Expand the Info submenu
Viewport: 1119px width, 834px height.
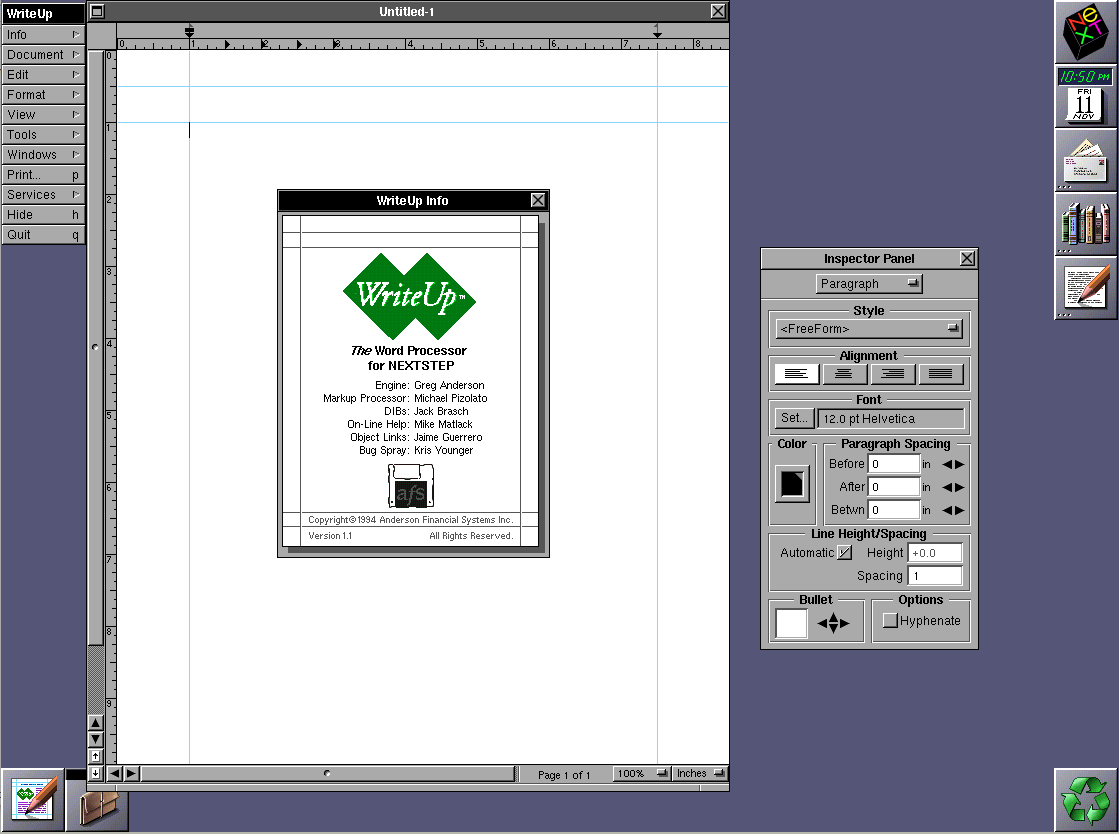click(x=43, y=34)
